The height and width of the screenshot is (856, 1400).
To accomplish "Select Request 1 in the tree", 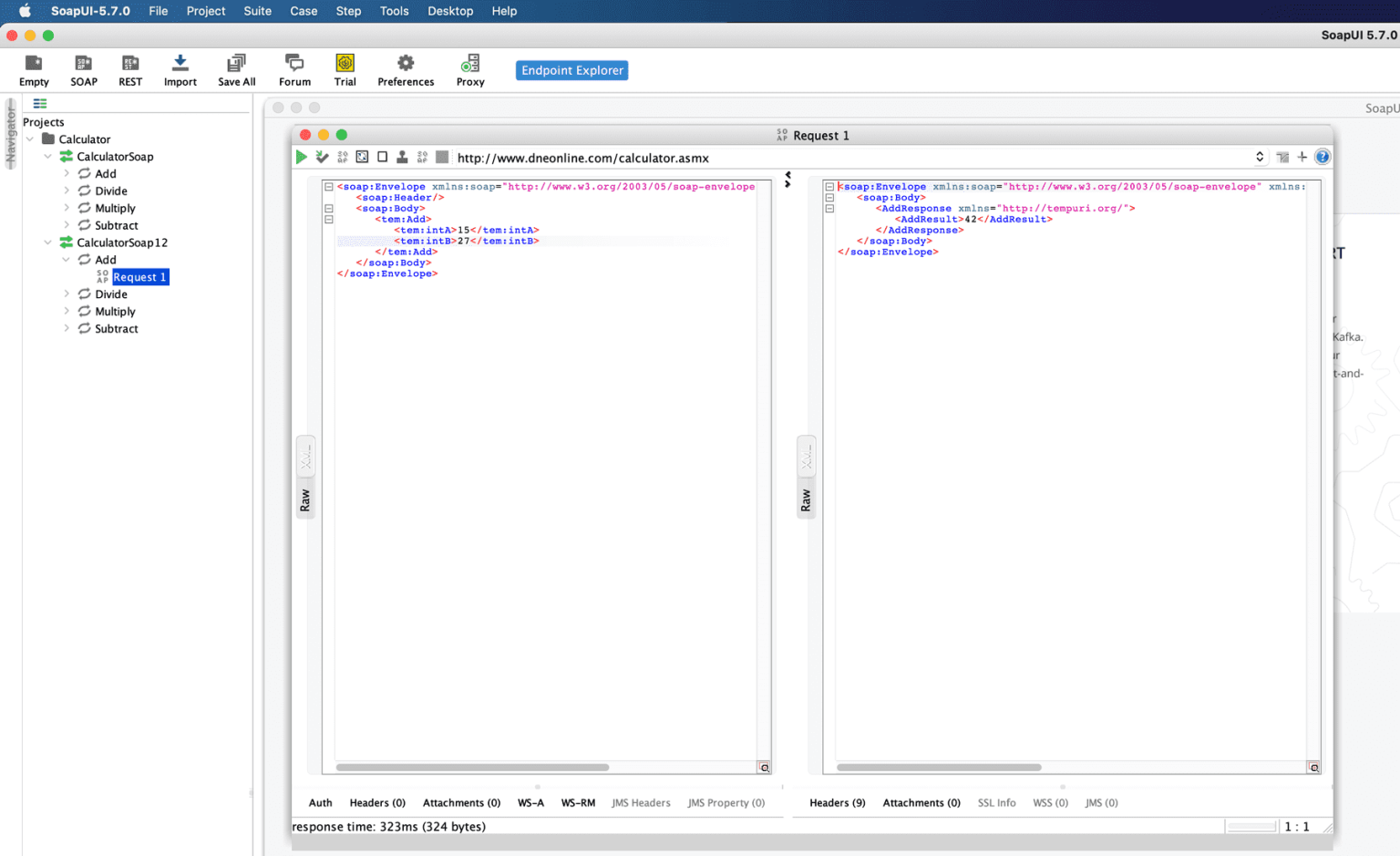I will click(x=140, y=277).
